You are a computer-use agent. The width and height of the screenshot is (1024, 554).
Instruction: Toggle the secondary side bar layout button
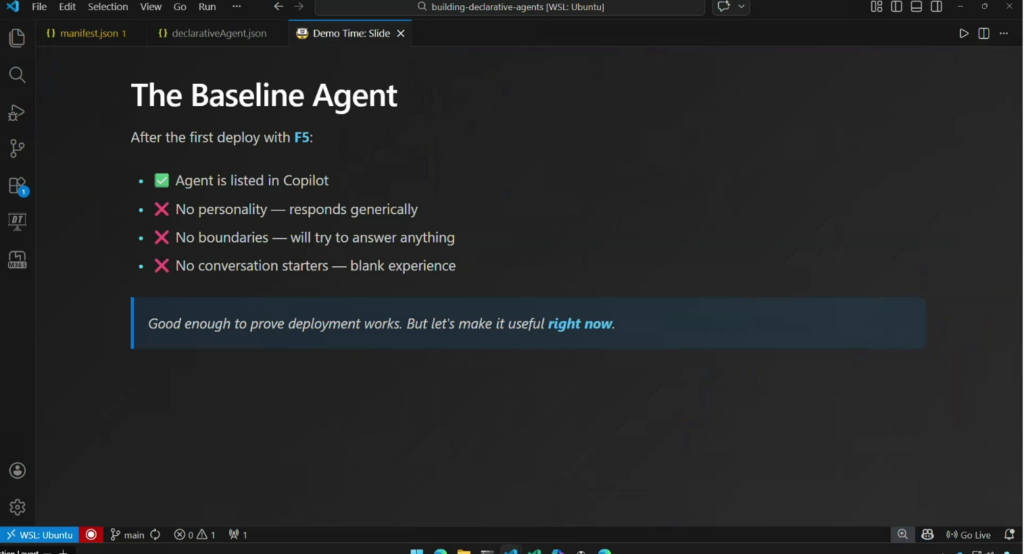point(936,7)
